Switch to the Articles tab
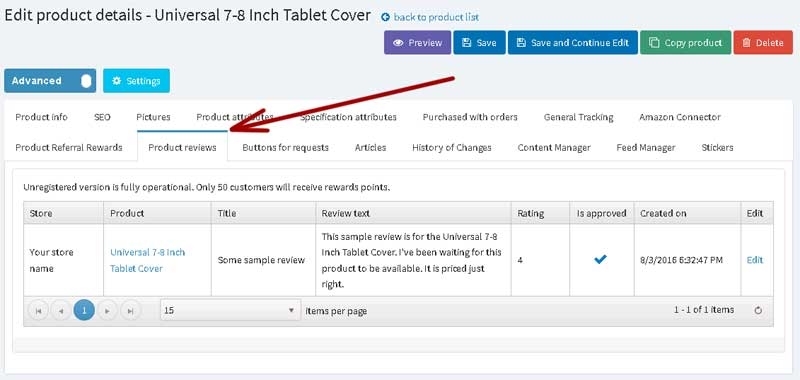This screenshot has height=380, width=800. 370,147
